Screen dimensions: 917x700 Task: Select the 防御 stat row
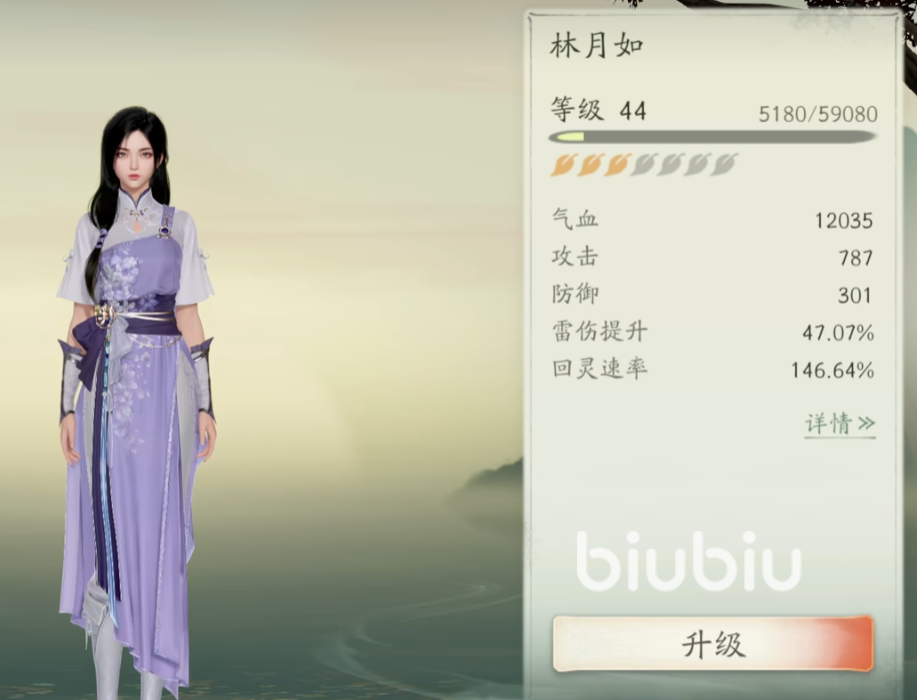pos(712,295)
